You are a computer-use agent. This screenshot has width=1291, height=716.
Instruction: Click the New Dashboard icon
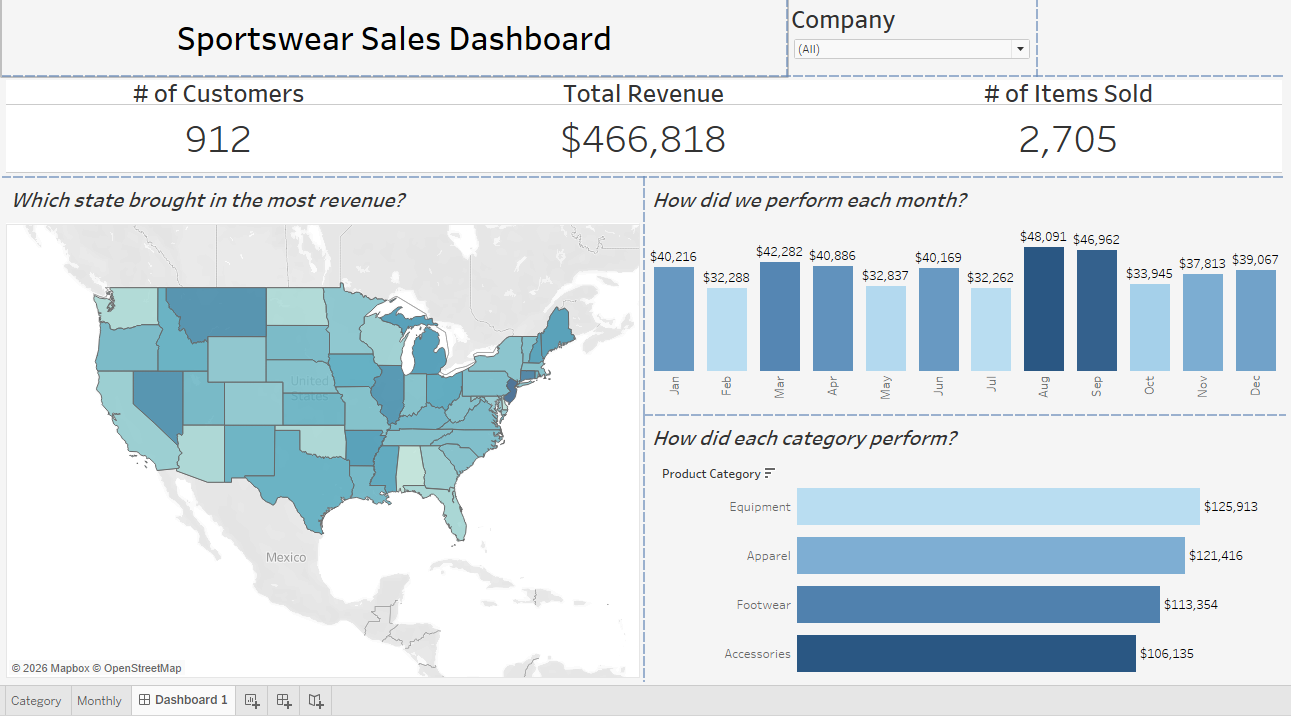tap(283, 700)
